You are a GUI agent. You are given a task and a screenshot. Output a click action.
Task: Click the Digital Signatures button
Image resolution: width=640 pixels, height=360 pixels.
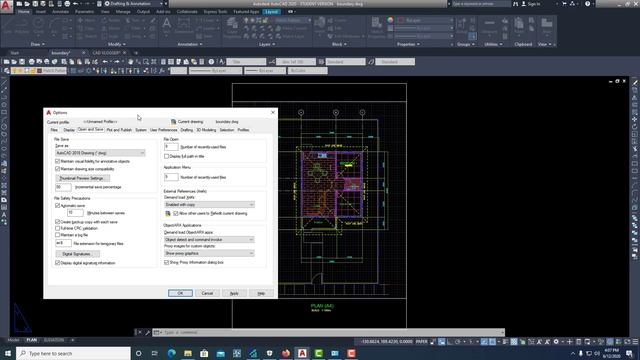tap(77, 254)
